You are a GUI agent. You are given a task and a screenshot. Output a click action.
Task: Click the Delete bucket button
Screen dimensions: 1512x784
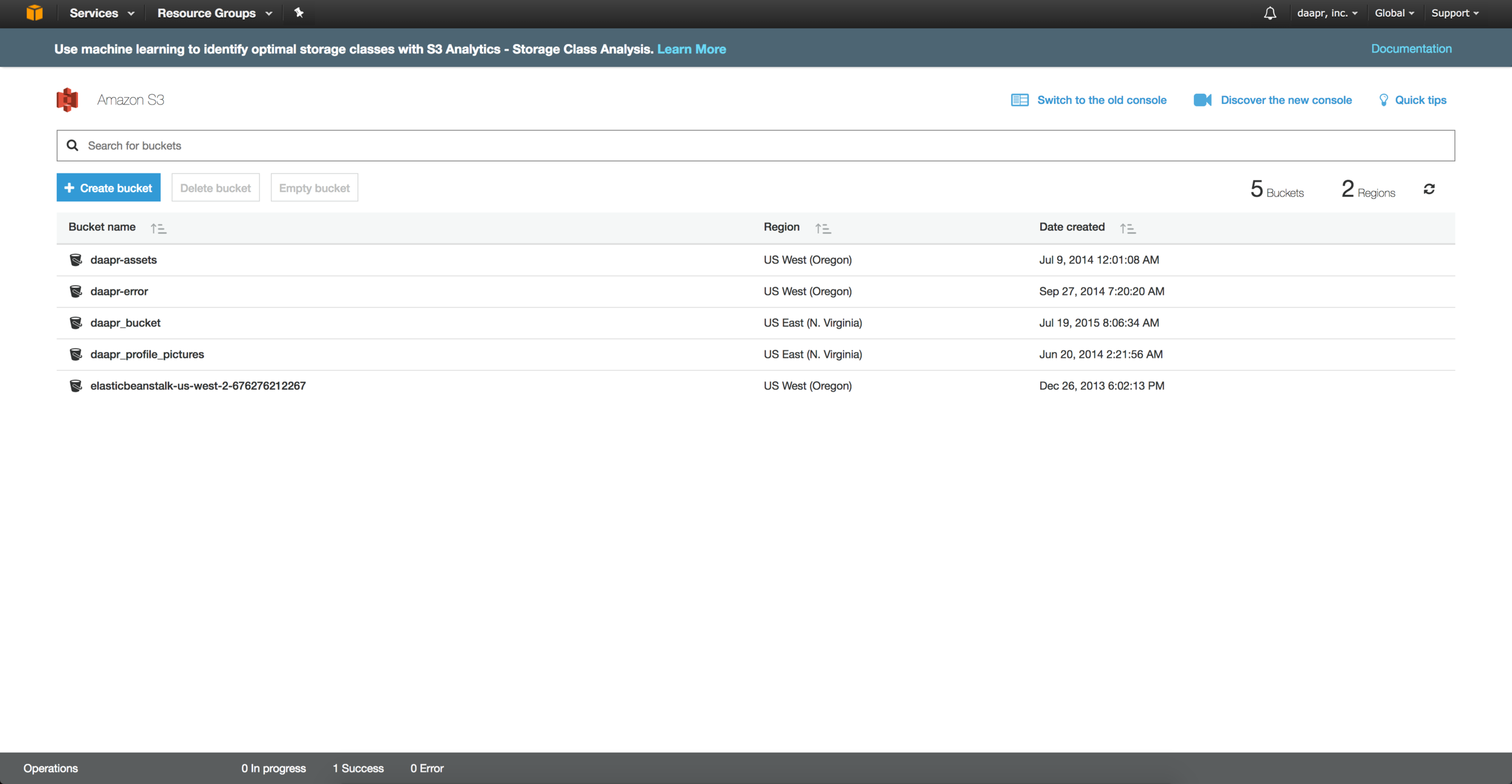215,187
